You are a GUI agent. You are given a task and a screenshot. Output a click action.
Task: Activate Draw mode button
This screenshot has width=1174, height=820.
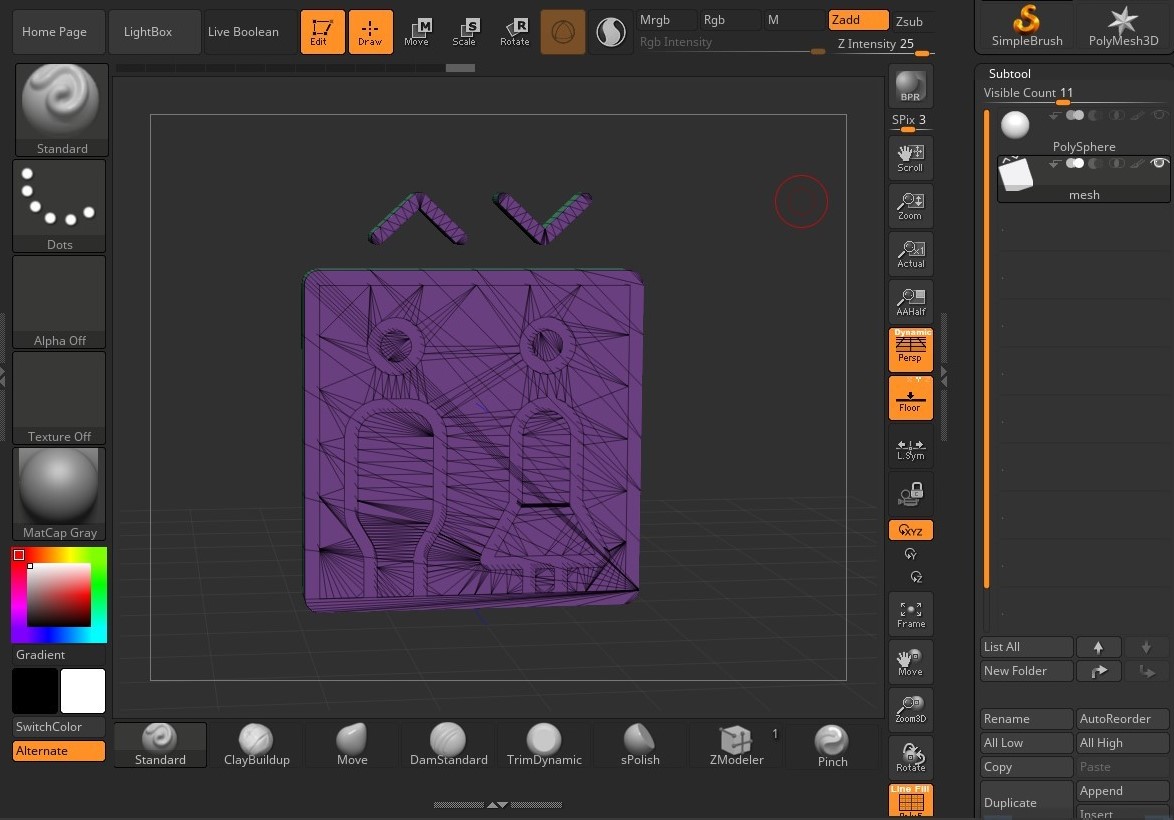pos(370,32)
